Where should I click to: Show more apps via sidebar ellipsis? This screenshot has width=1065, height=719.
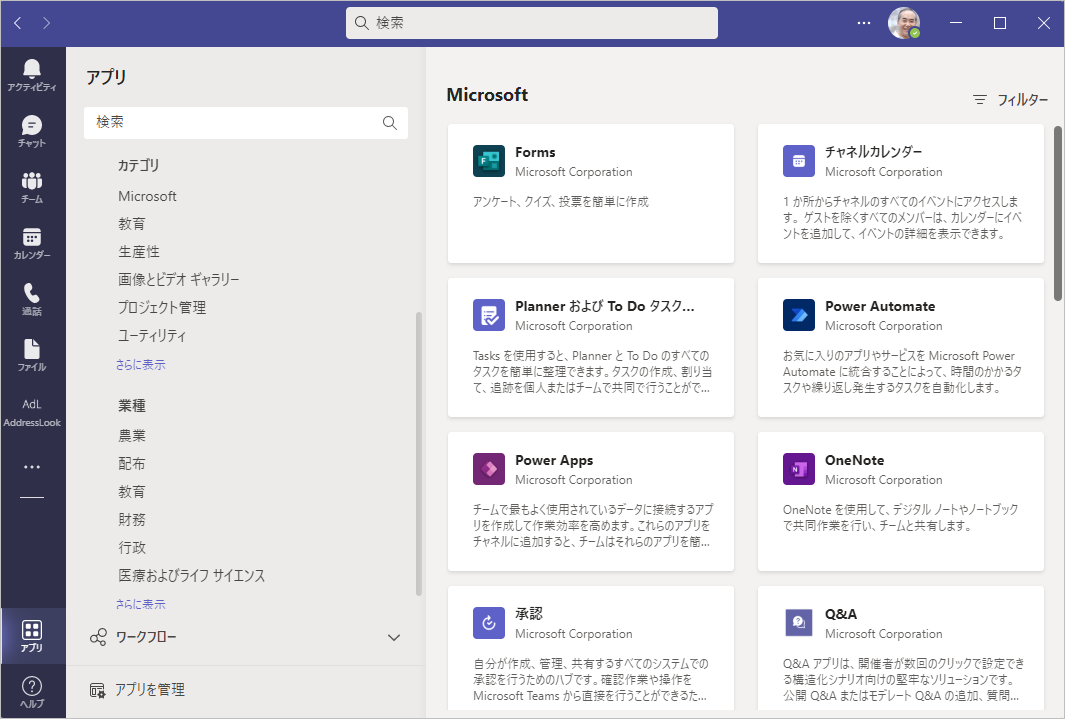pos(32,467)
